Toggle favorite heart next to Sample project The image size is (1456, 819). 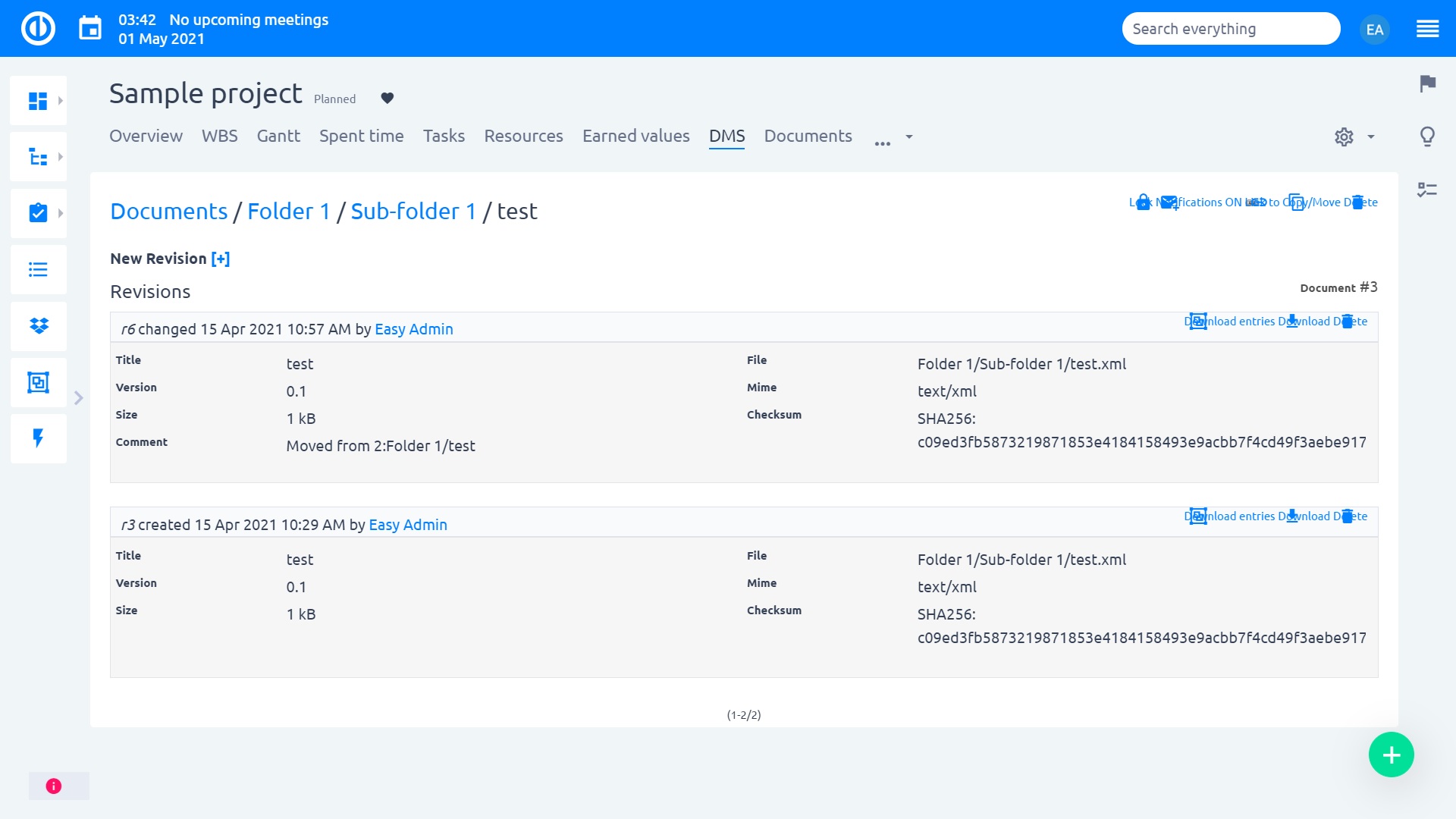point(388,99)
